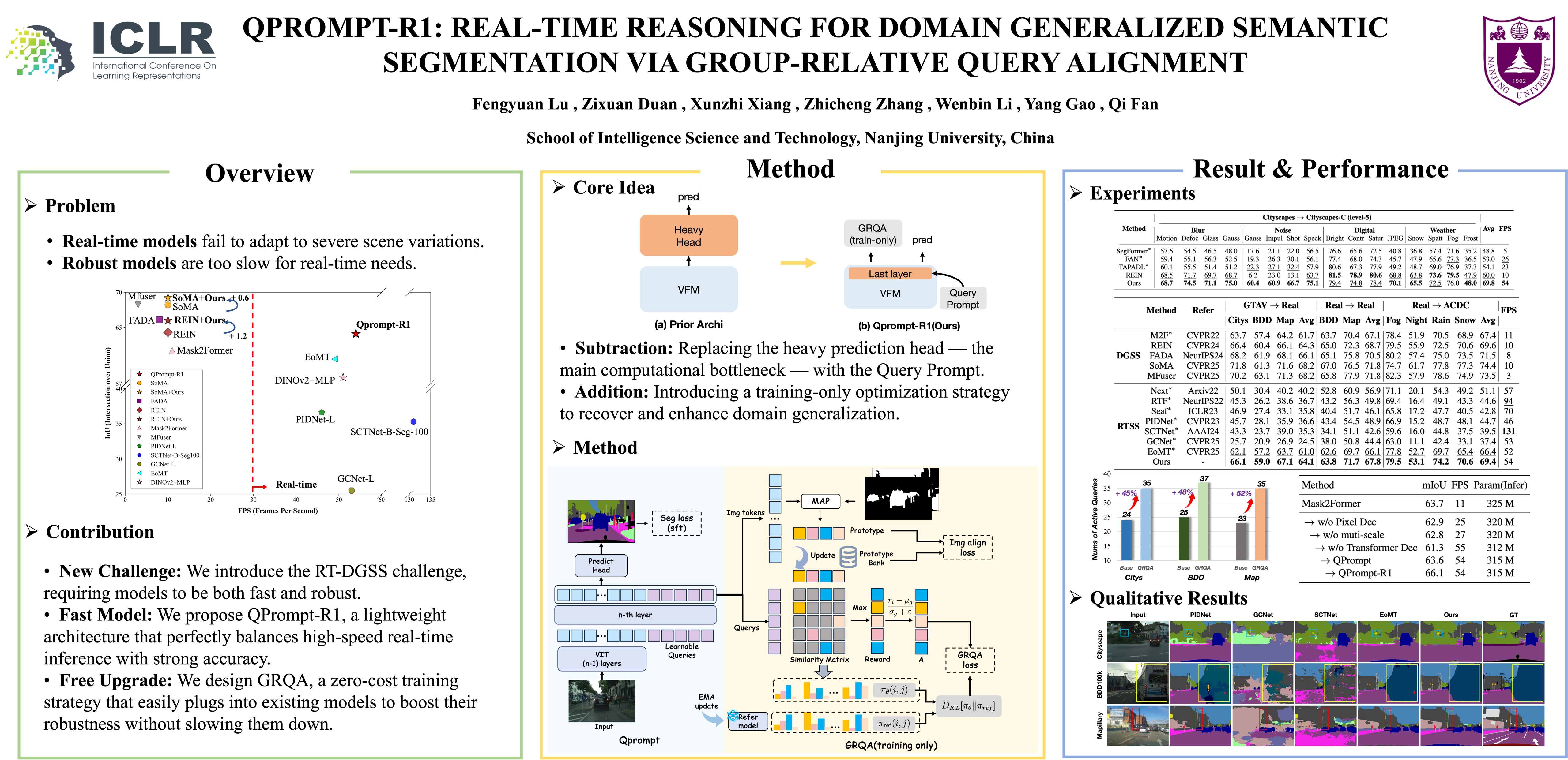Click the Nanjing University crest
Screen dimensions: 1568x760
[x=1519, y=61]
